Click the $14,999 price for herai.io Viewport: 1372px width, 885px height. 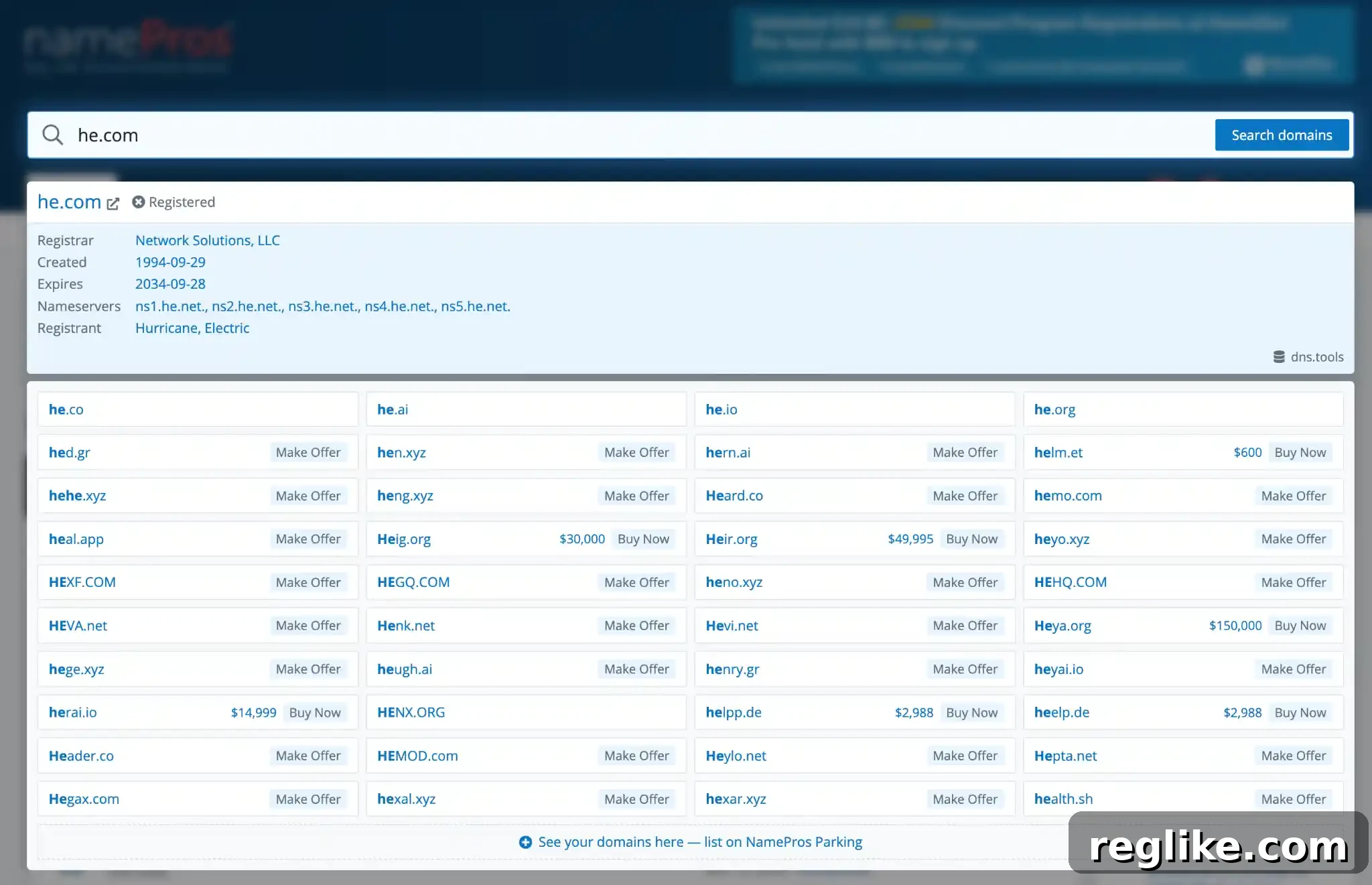pyautogui.click(x=253, y=712)
